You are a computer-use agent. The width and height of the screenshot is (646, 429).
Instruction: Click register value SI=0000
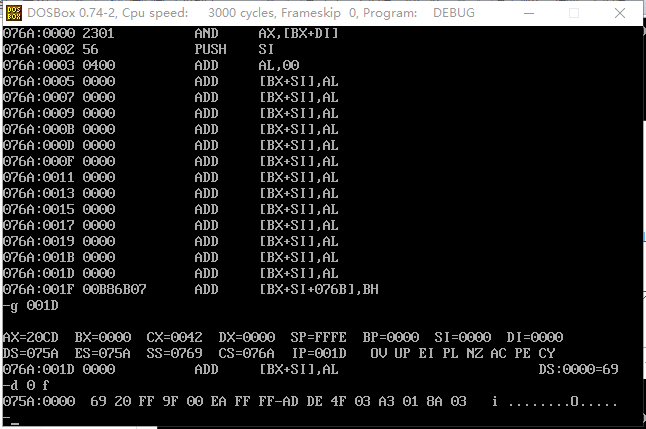[463, 338]
